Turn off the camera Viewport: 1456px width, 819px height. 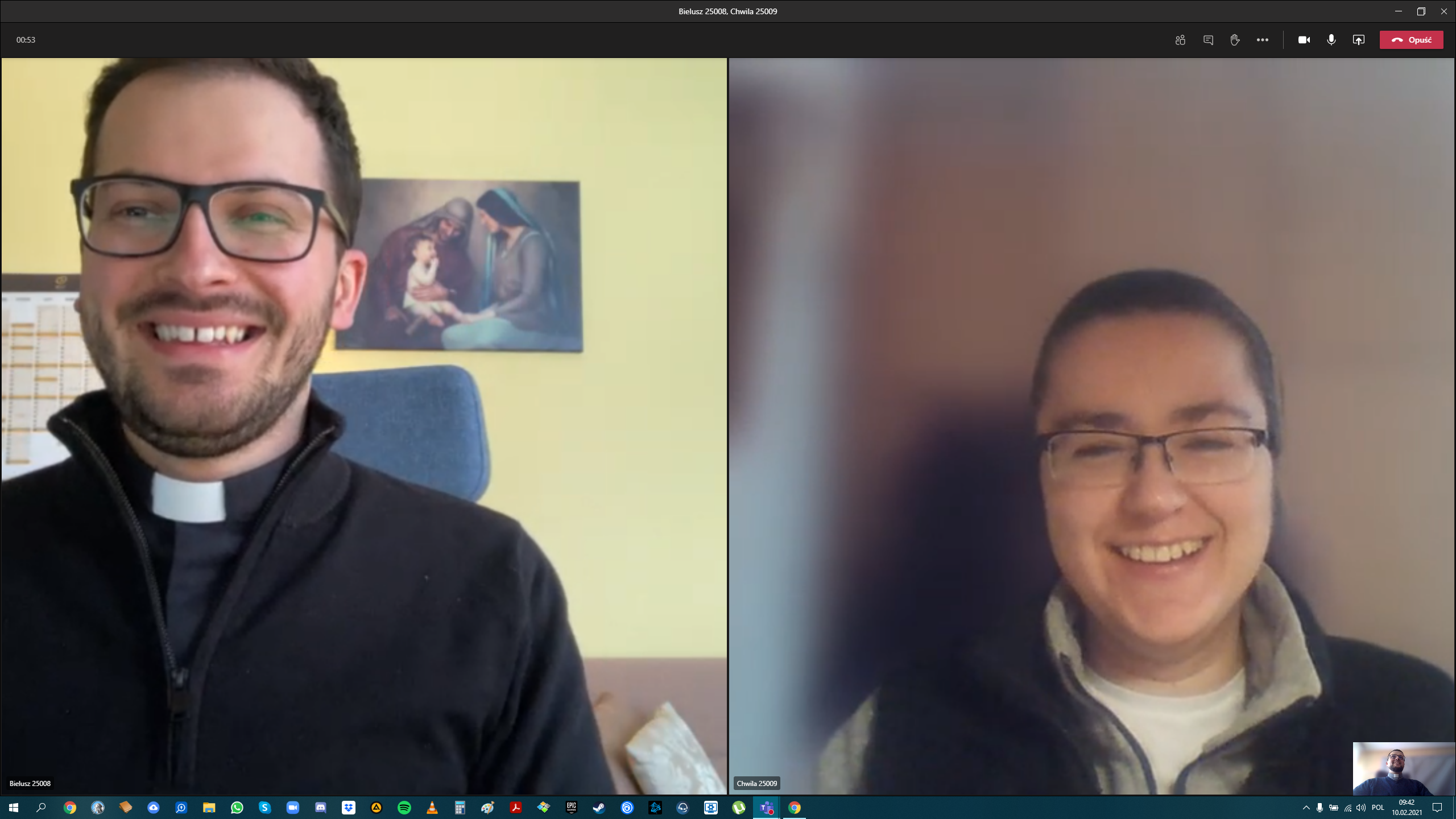(x=1304, y=40)
